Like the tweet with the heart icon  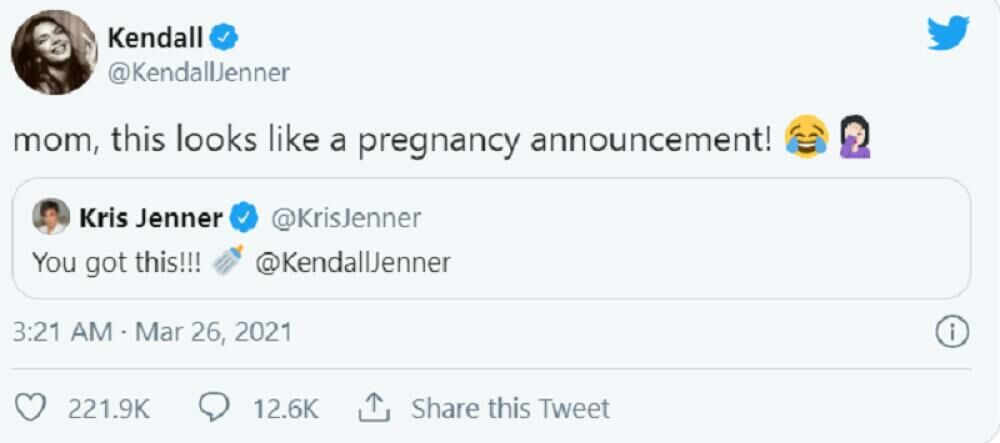pyautogui.click(x=34, y=408)
